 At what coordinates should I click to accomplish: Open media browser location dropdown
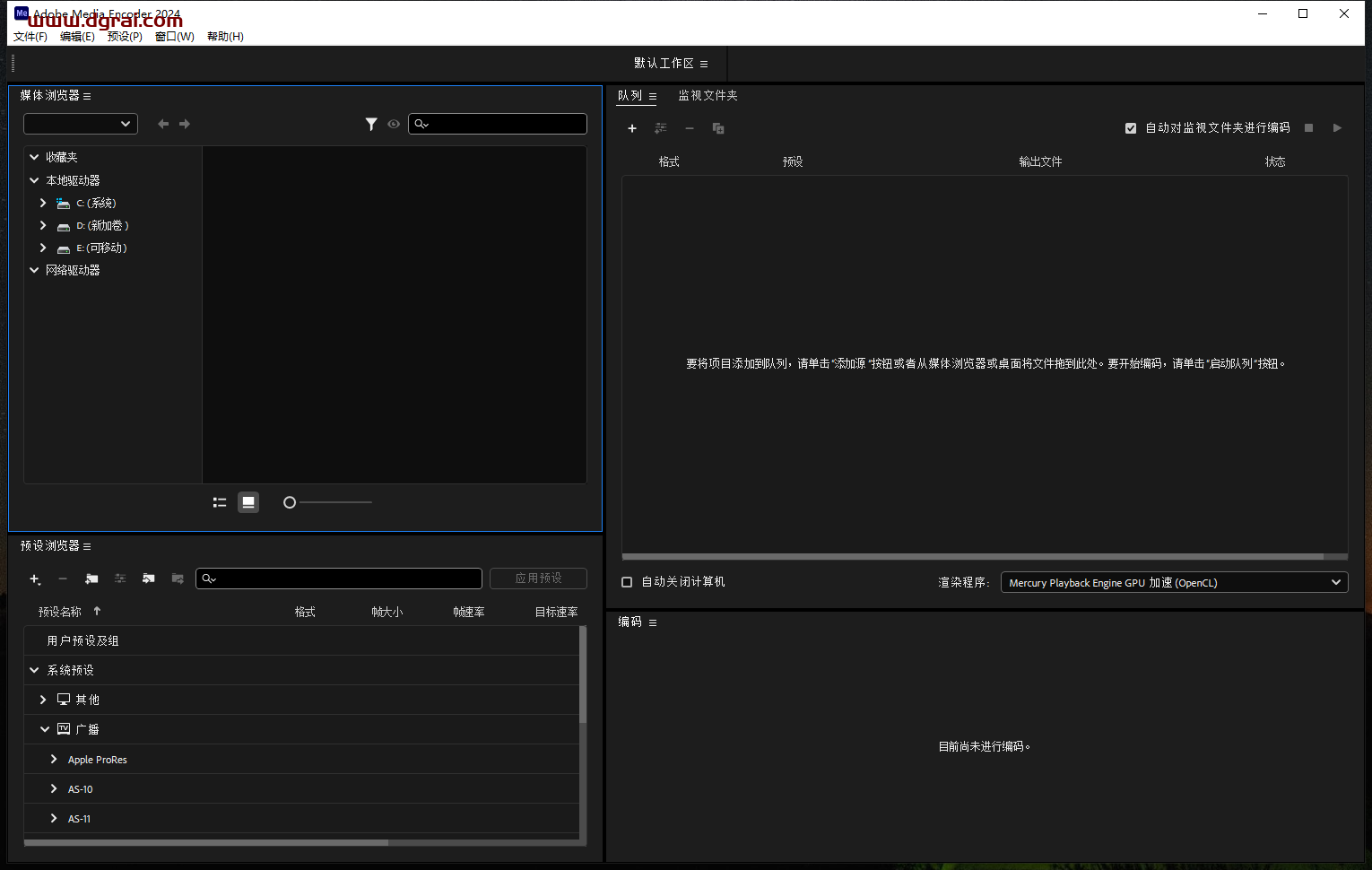click(81, 124)
